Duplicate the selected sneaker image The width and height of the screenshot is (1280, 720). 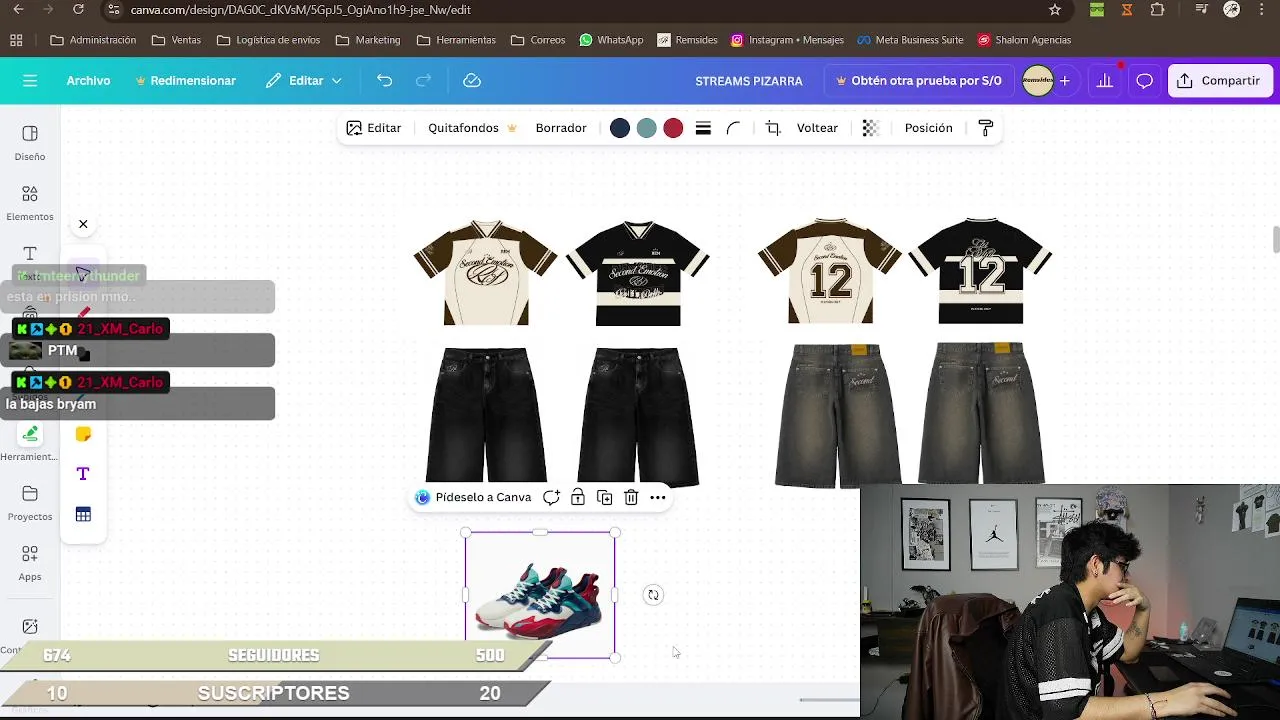pos(604,497)
